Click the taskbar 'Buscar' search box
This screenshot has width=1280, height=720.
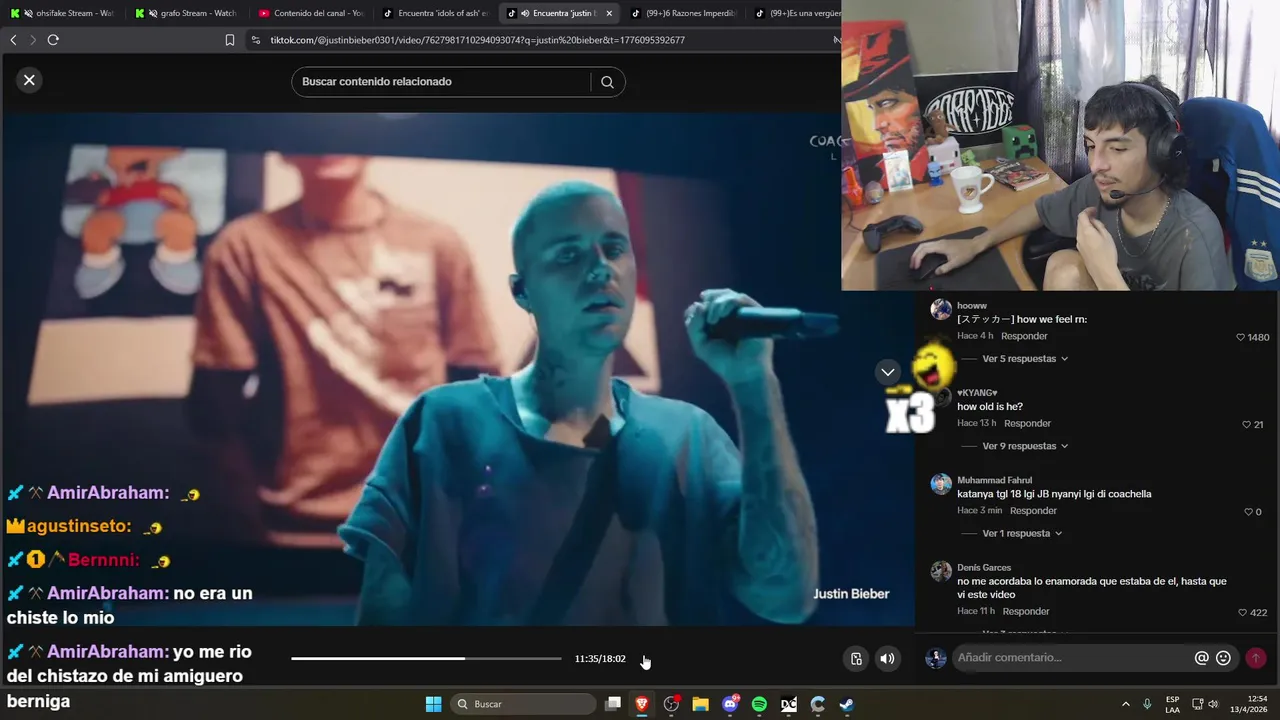525,704
